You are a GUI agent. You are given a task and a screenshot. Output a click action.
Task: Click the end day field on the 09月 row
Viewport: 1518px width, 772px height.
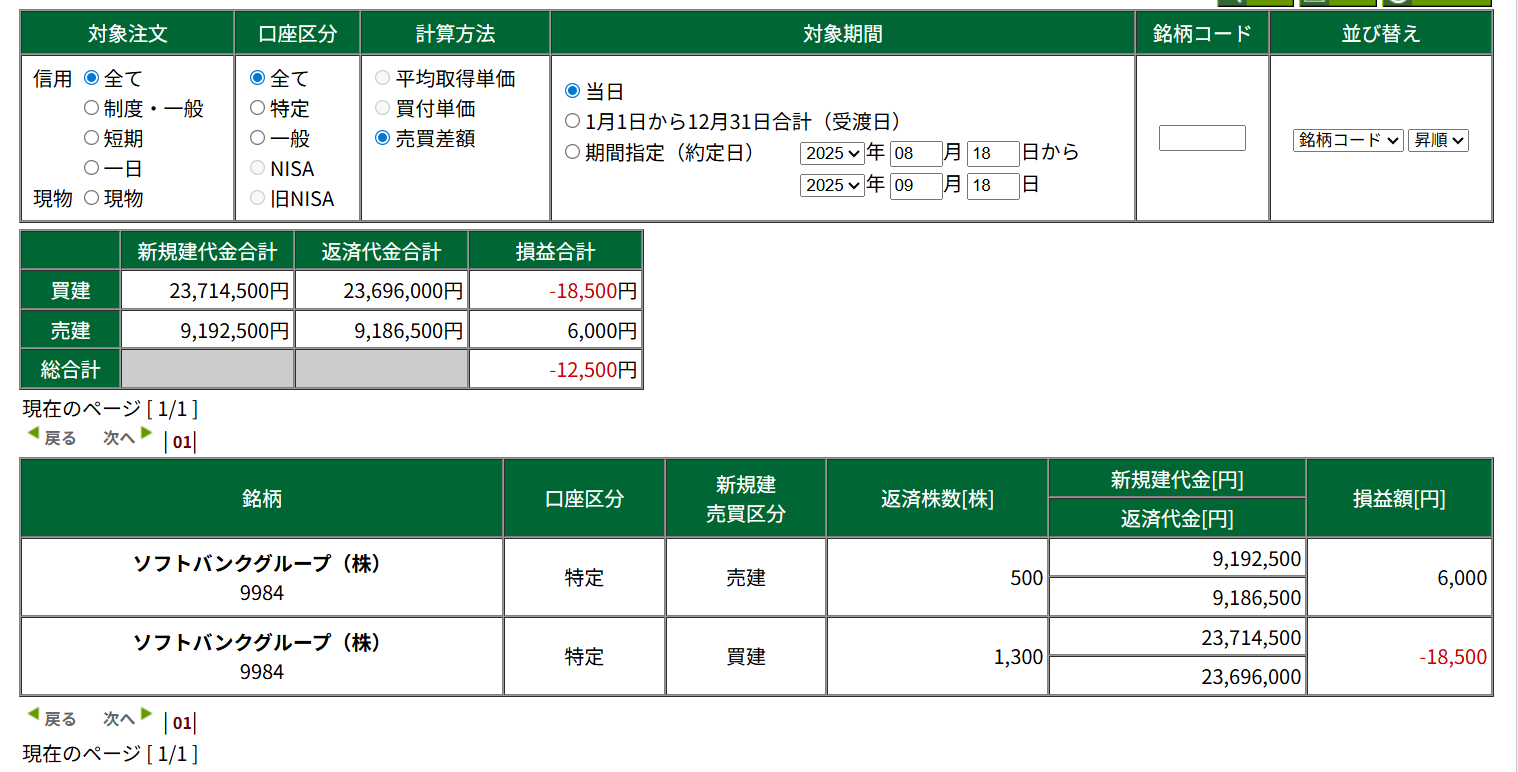tap(993, 186)
